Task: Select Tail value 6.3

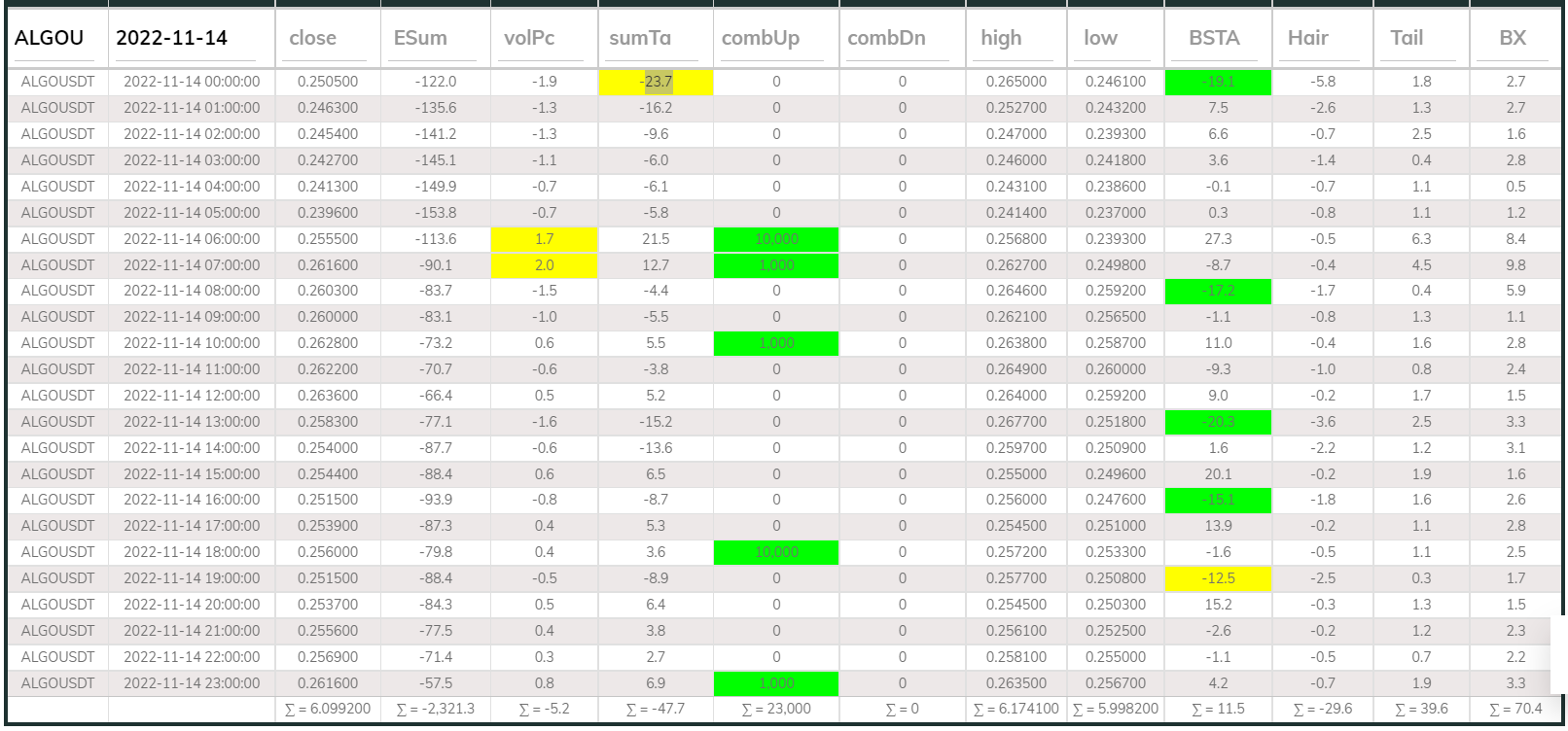Action: point(1421,239)
